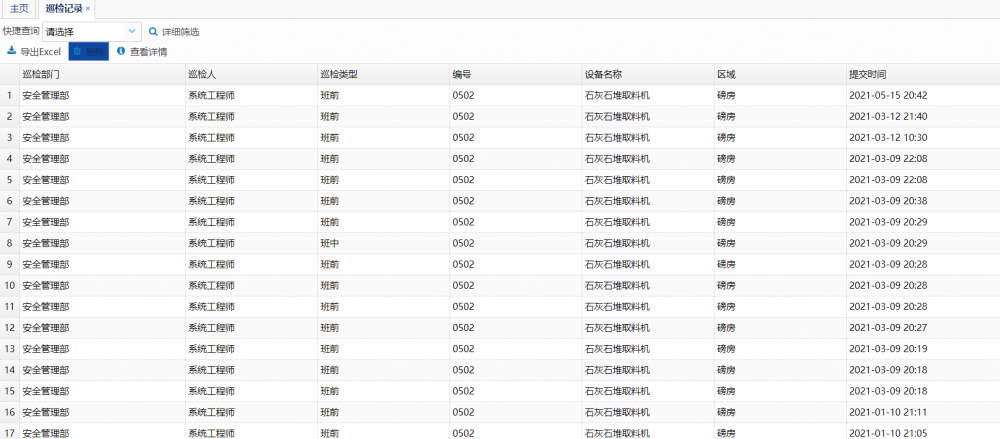Click 0502 in row 4
The width and height of the screenshot is (1000, 439).
(x=464, y=159)
